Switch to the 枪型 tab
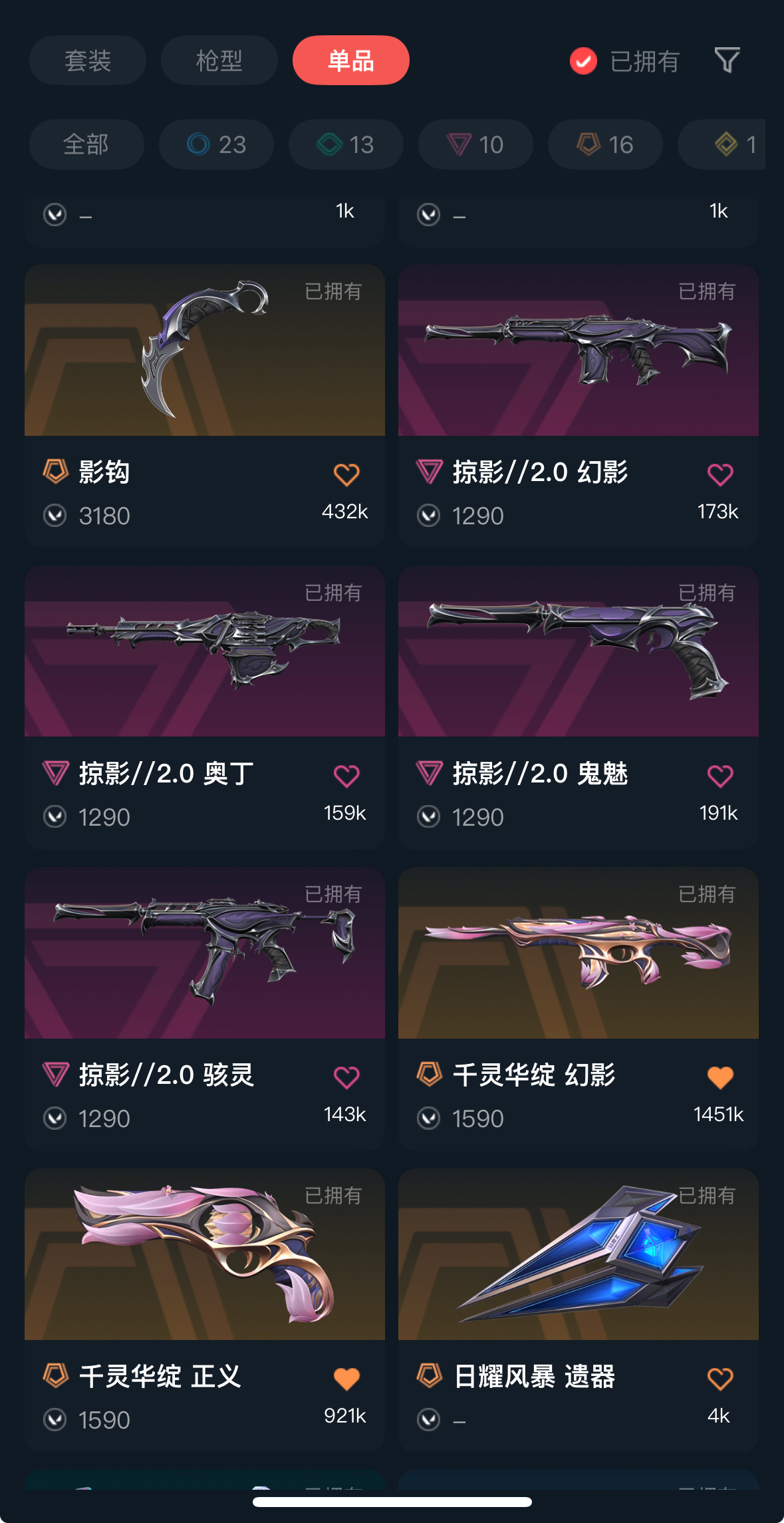Screen dimensions: 784x1523 (219, 61)
